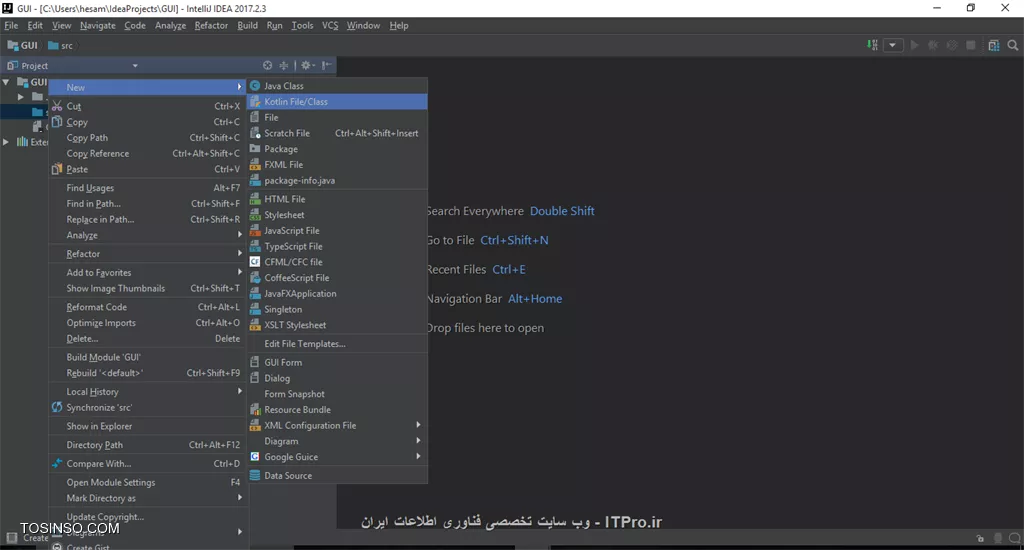Expand the Analyze submenu
1024x550 pixels.
(147, 235)
